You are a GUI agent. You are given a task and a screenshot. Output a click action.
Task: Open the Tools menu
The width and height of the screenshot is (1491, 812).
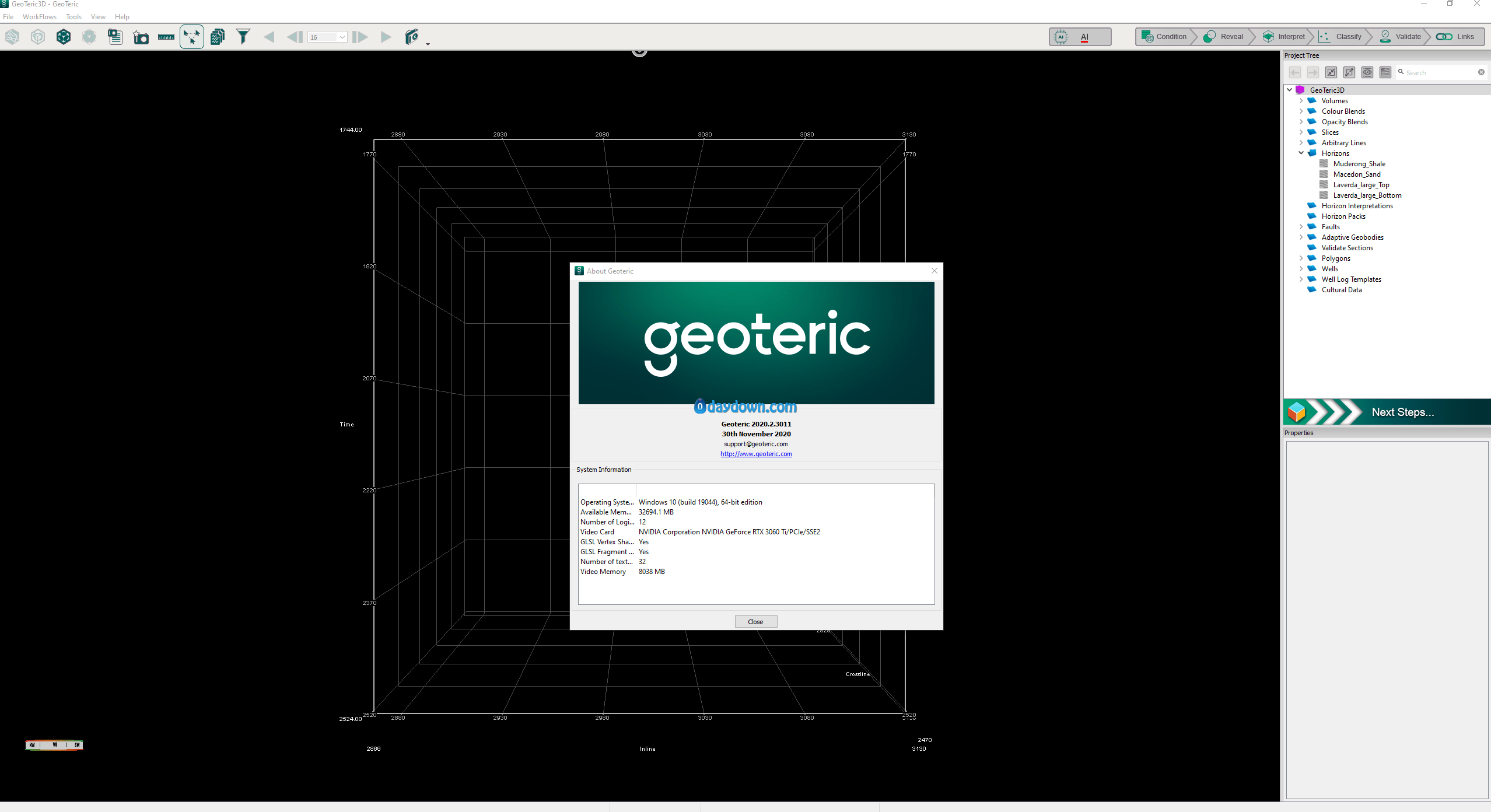(73, 17)
